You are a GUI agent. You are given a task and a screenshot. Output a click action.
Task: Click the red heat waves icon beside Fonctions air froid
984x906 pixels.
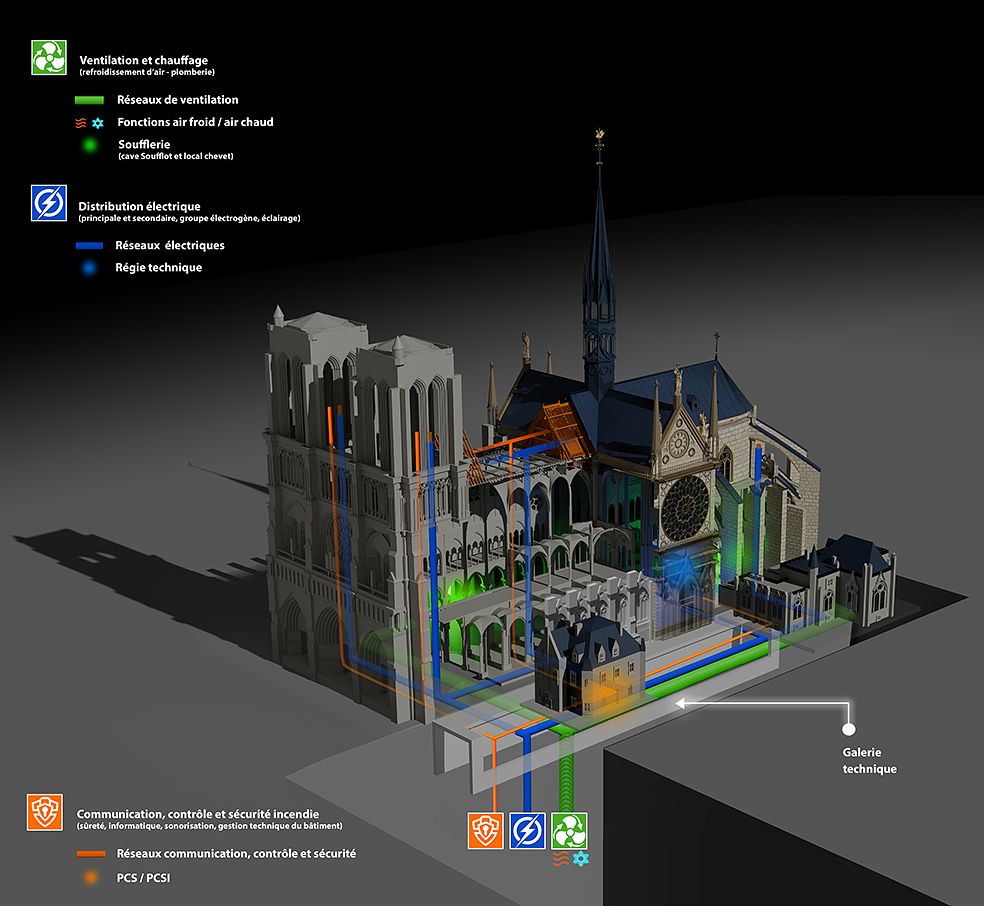pos(81,123)
